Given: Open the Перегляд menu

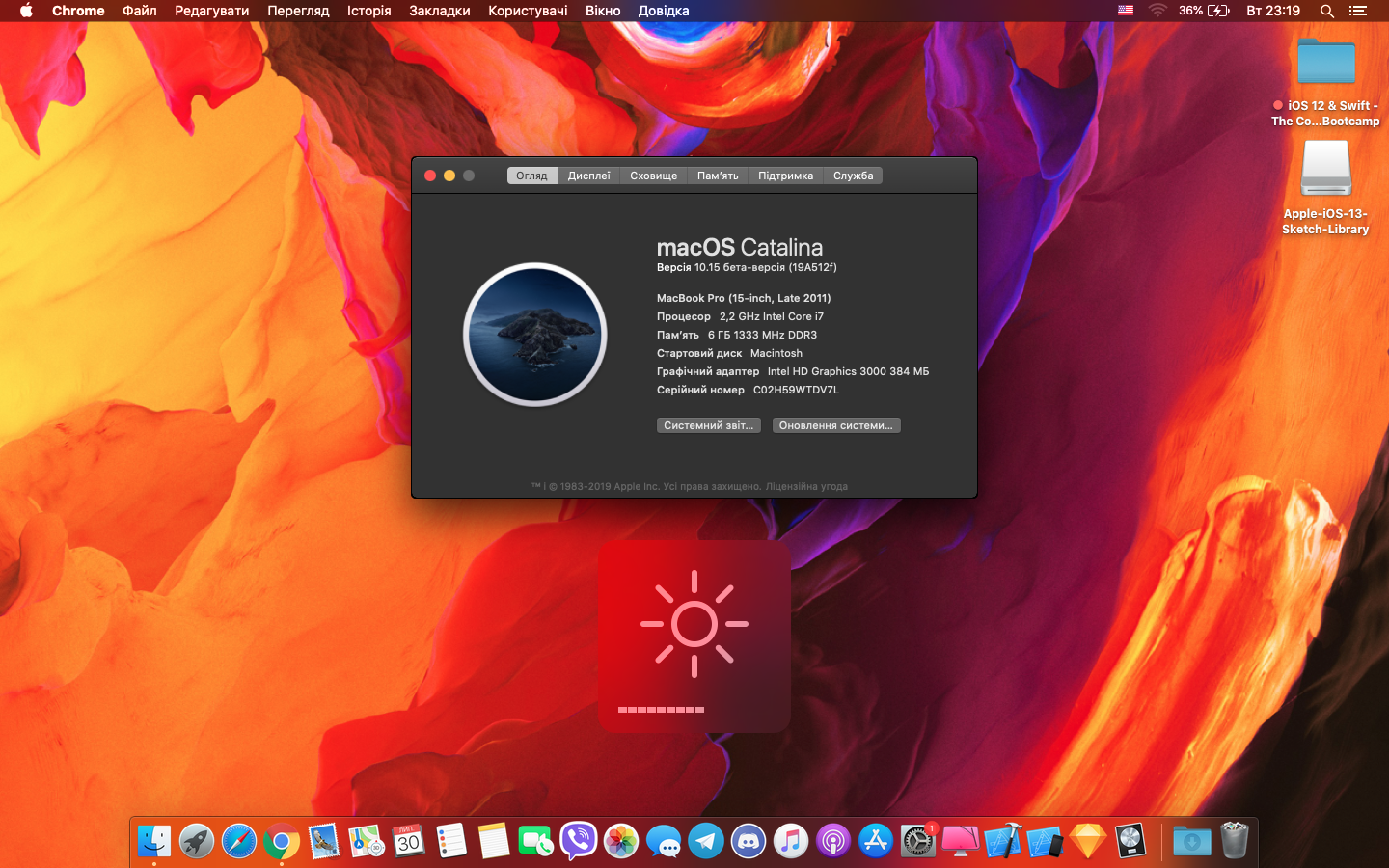Looking at the screenshot, I should point(298,11).
